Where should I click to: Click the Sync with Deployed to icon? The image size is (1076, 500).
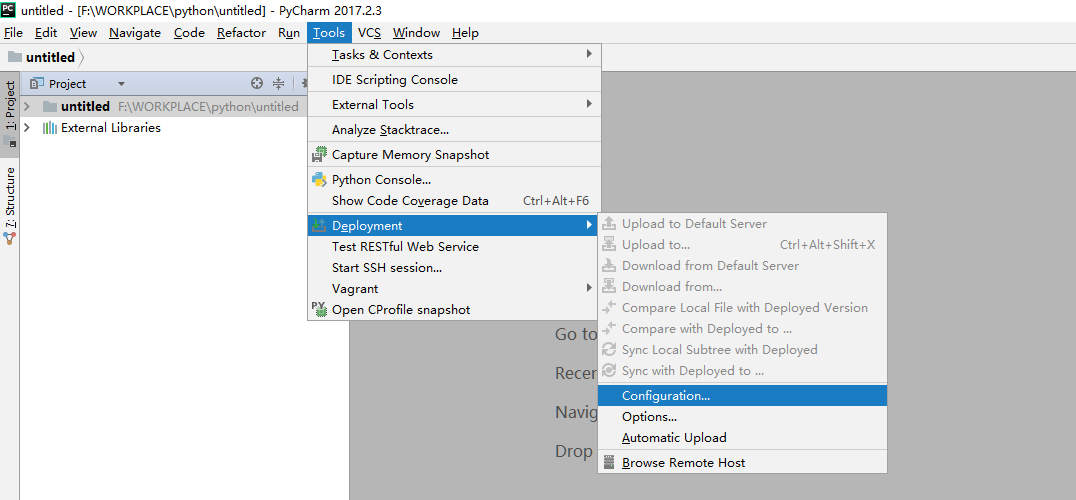click(609, 371)
